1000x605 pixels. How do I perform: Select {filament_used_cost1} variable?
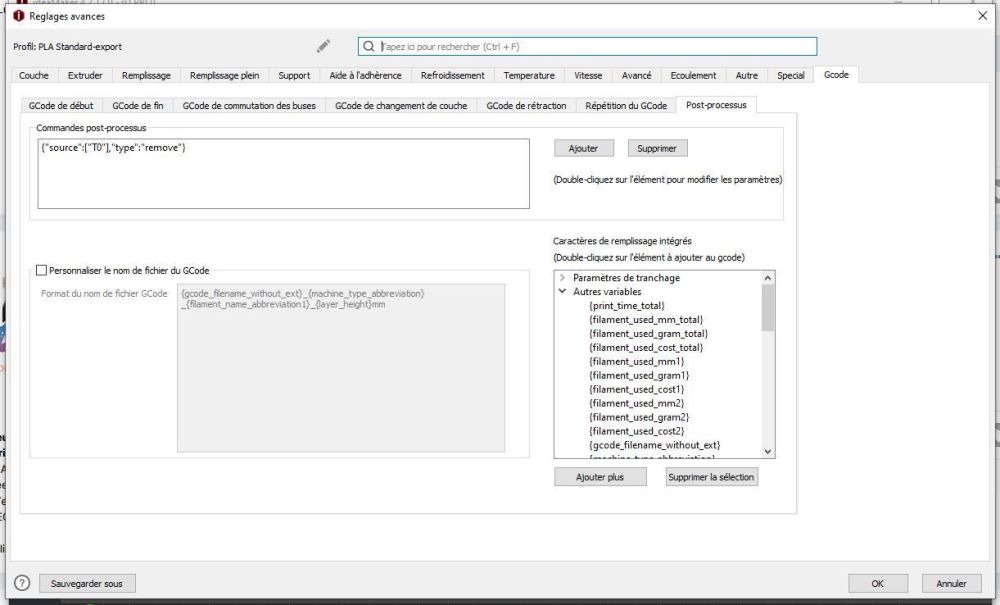click(636, 390)
